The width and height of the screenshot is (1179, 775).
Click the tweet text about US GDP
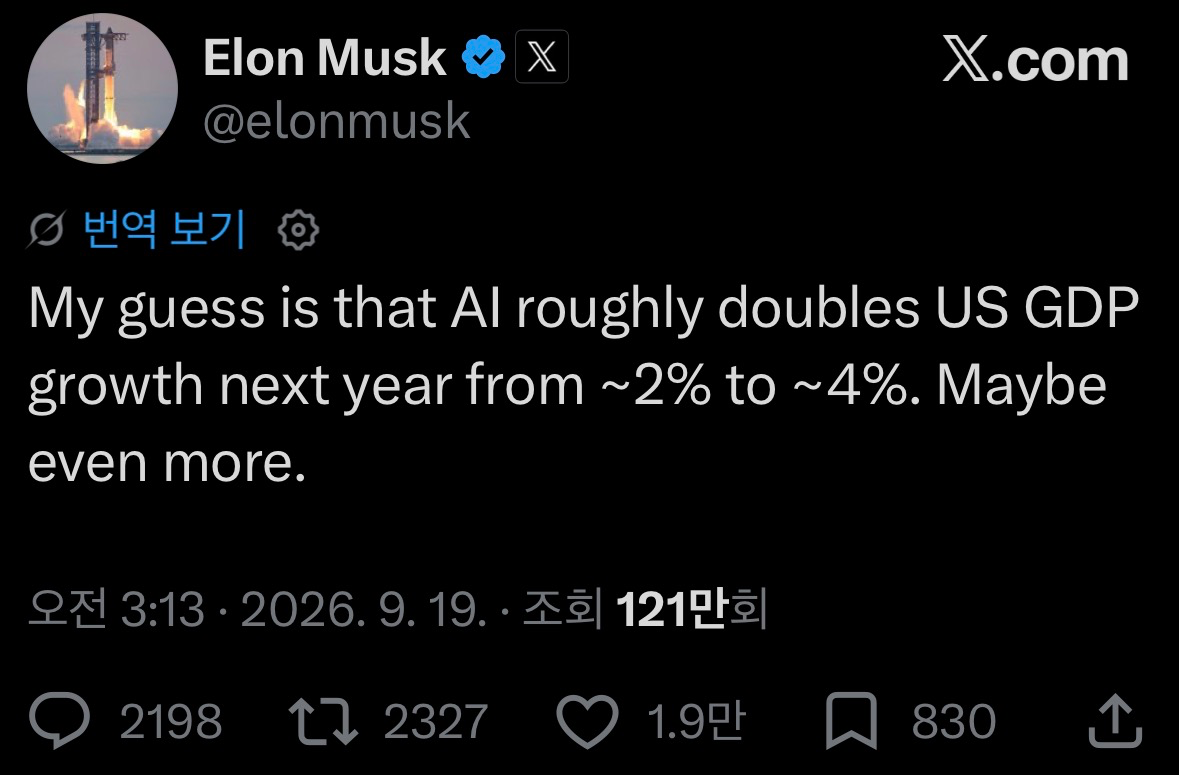point(583,385)
